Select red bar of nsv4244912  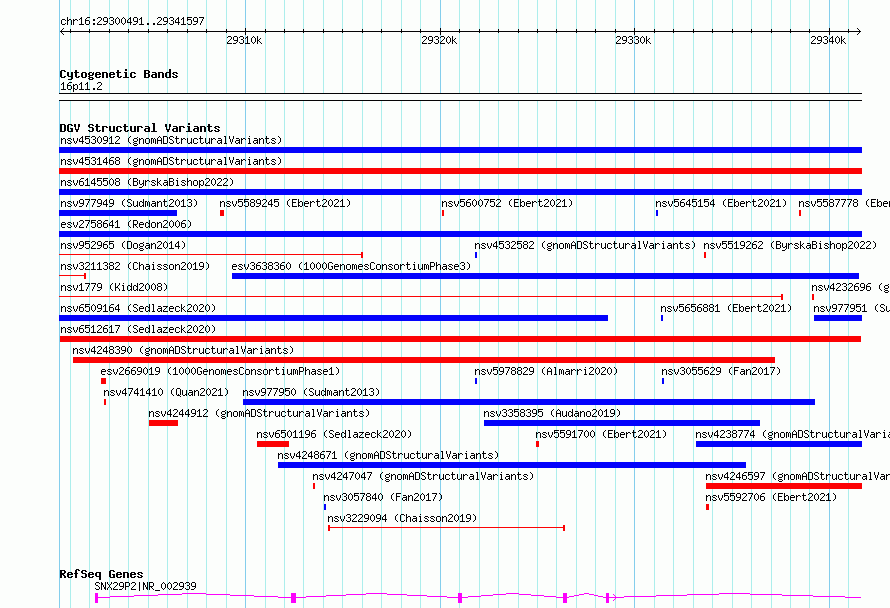point(163,423)
